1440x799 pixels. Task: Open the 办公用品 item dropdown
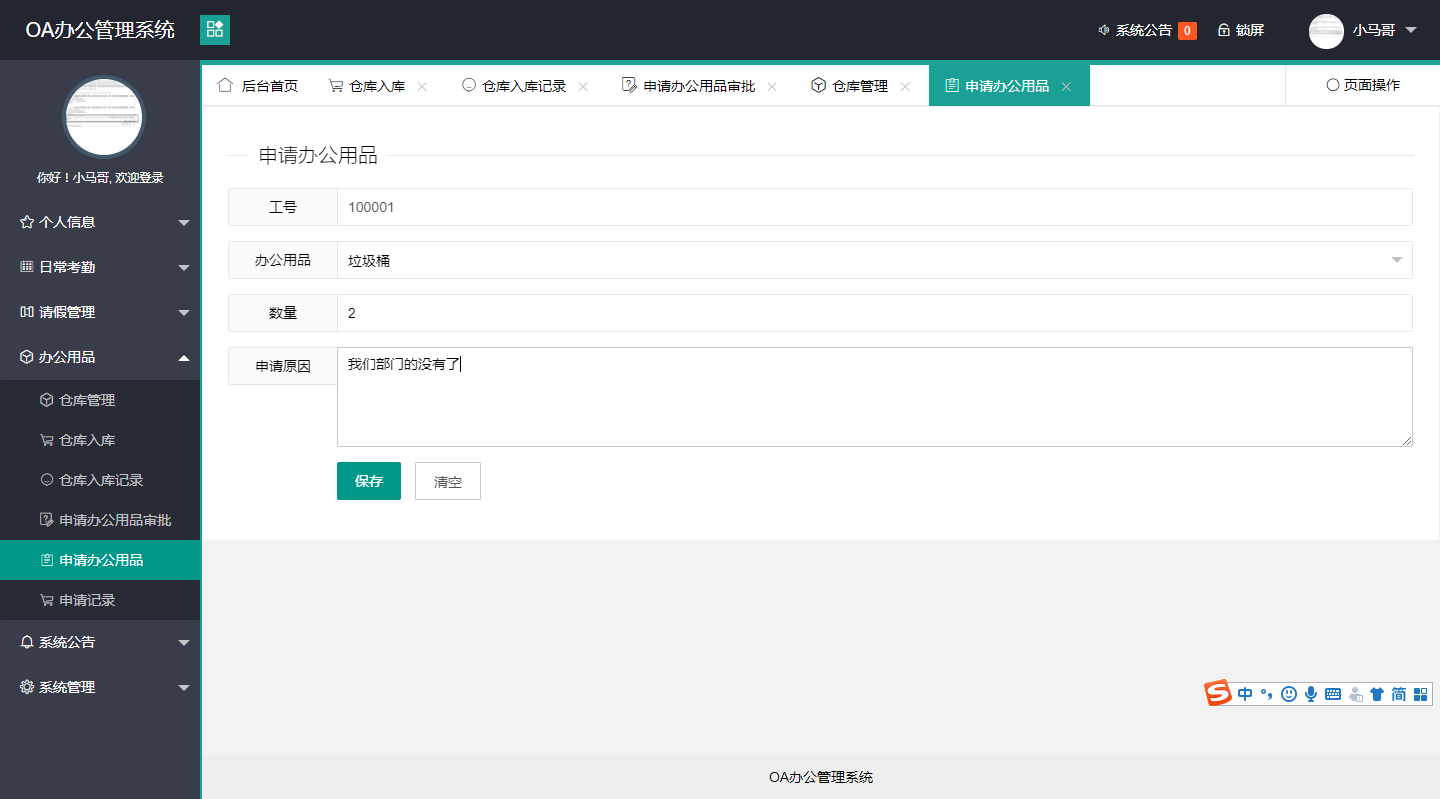1396,260
